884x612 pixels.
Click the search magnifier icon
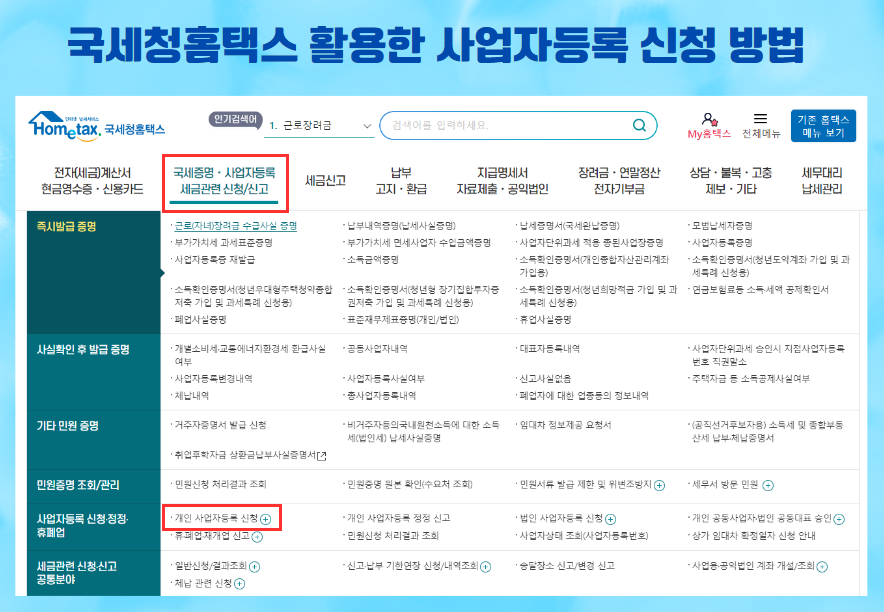(639, 125)
